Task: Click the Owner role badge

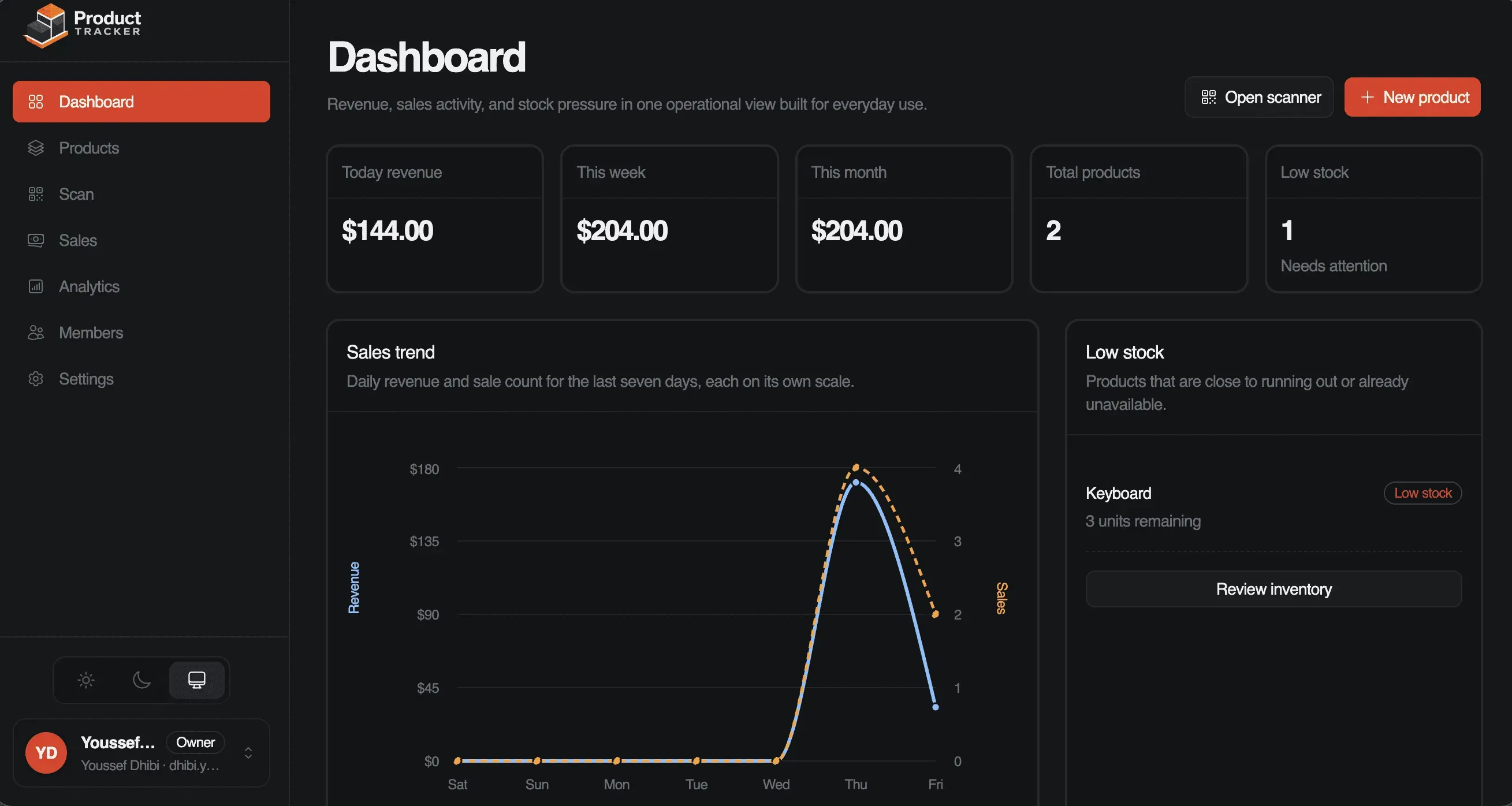Action: [195, 742]
